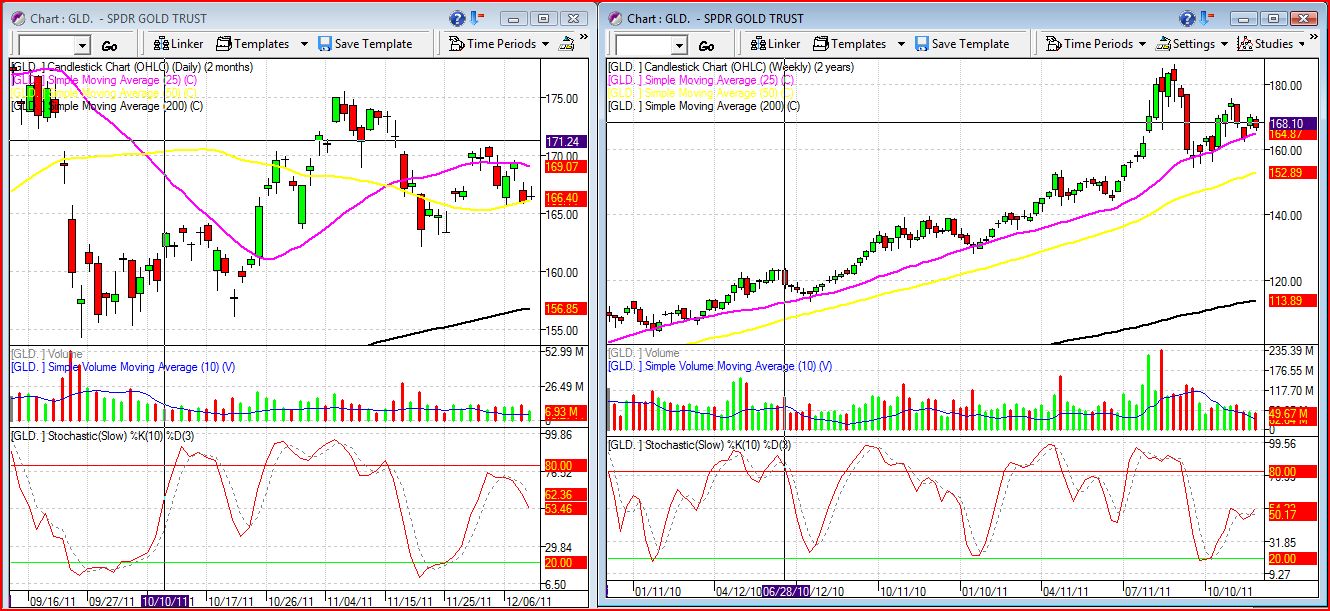This screenshot has width=1330, height=611.
Task: Click the Studies icon in right chart toolbar
Action: pos(1245,44)
